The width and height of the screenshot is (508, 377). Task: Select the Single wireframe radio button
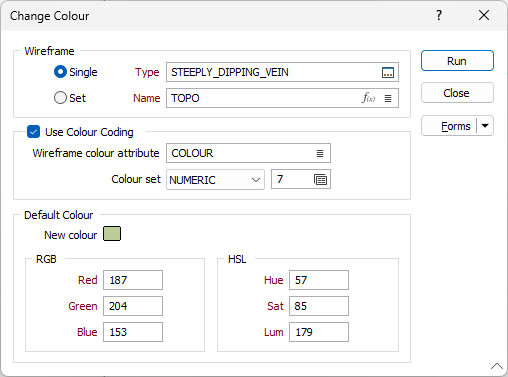coord(60,72)
